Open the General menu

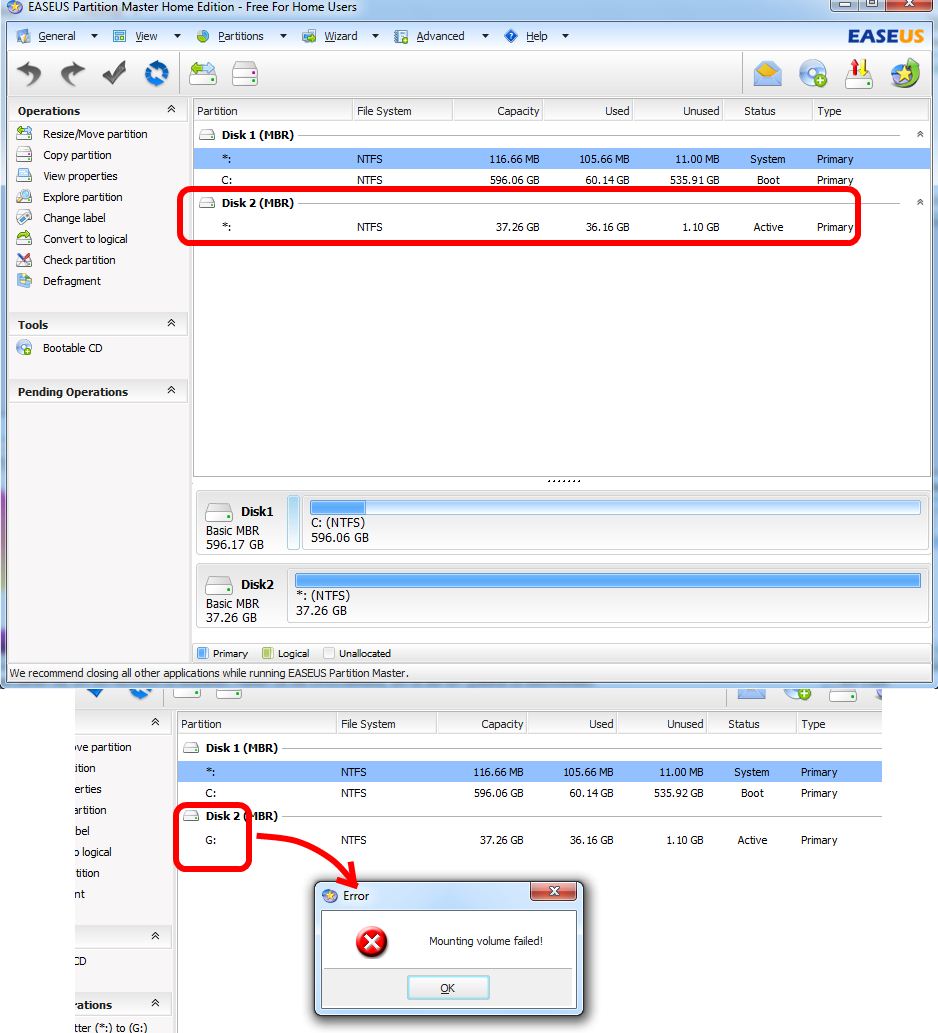(57, 36)
